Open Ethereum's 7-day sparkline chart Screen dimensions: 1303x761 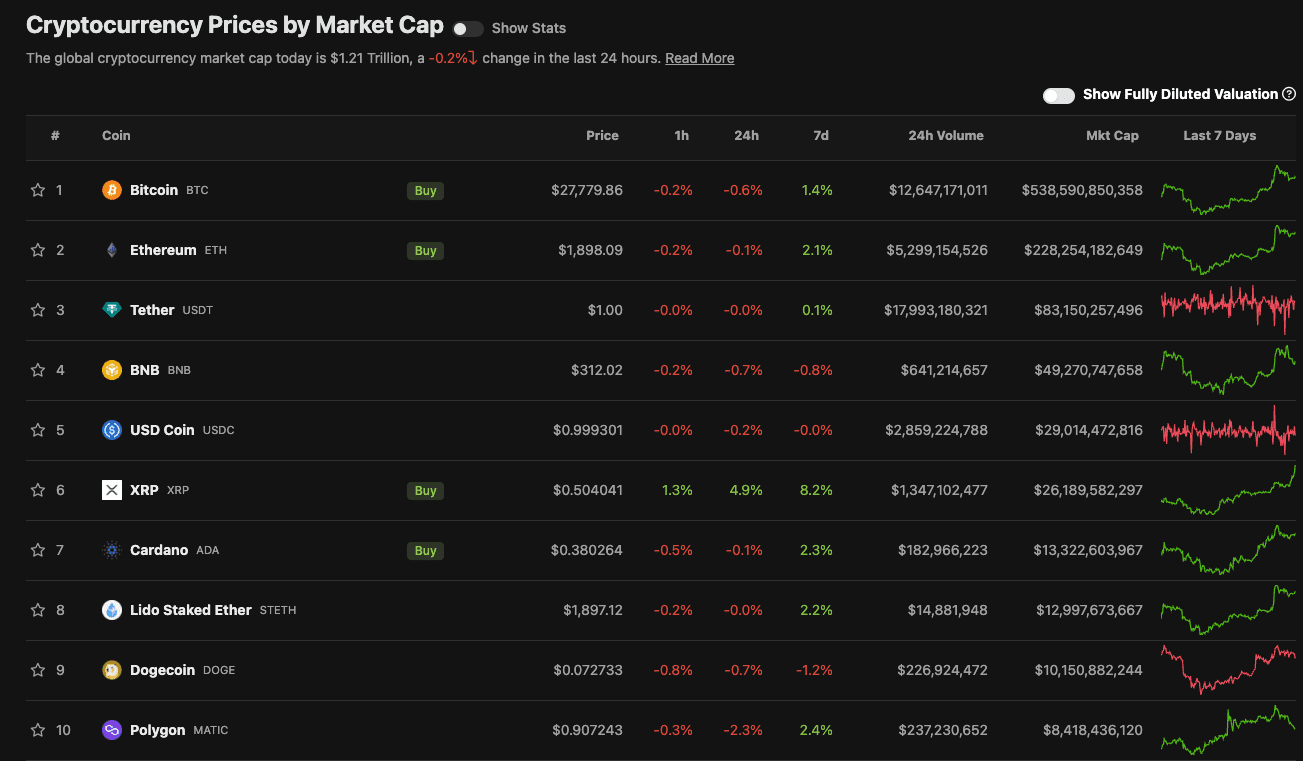click(x=1228, y=250)
